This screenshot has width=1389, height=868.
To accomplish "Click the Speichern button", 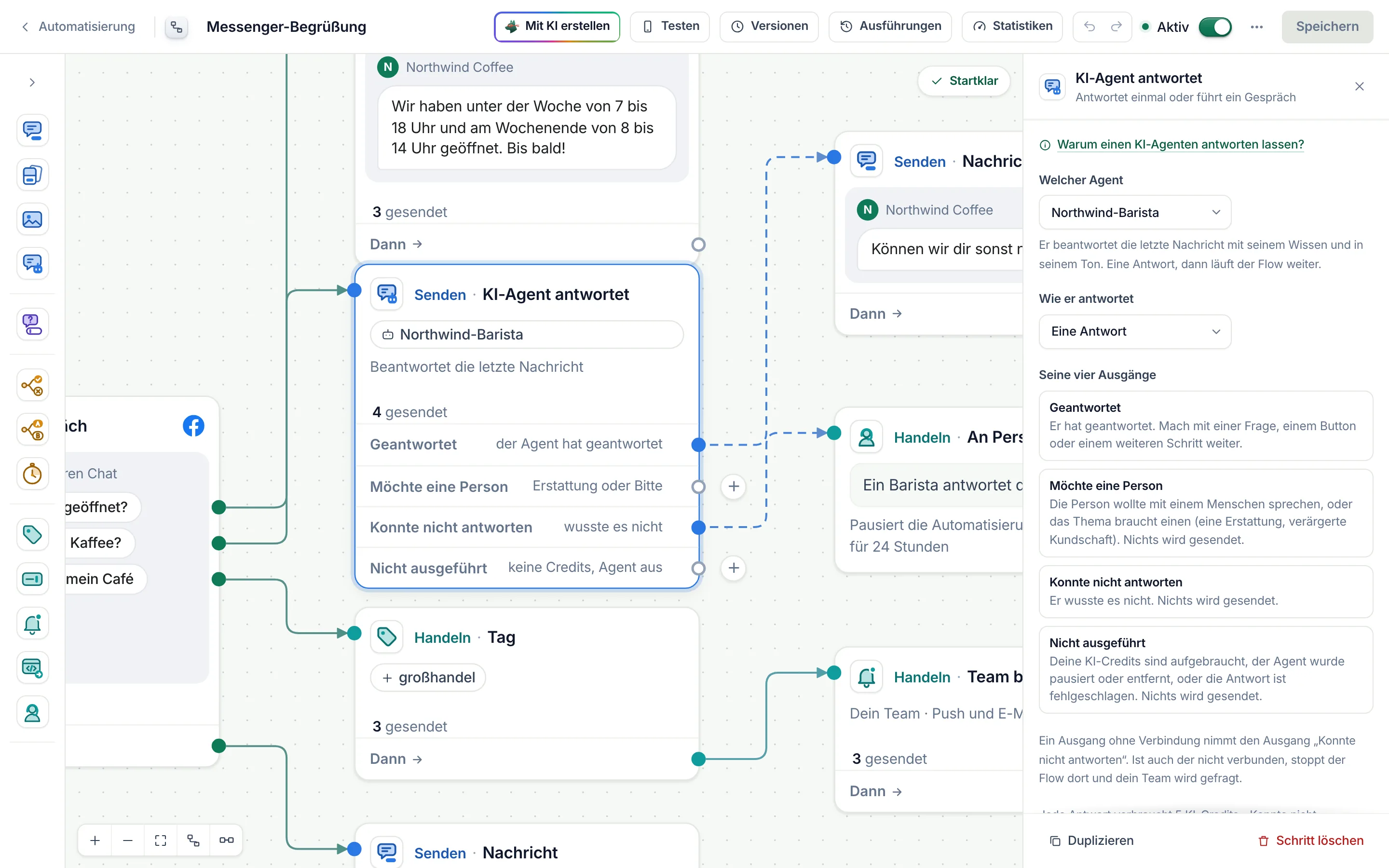I will click(x=1327, y=27).
